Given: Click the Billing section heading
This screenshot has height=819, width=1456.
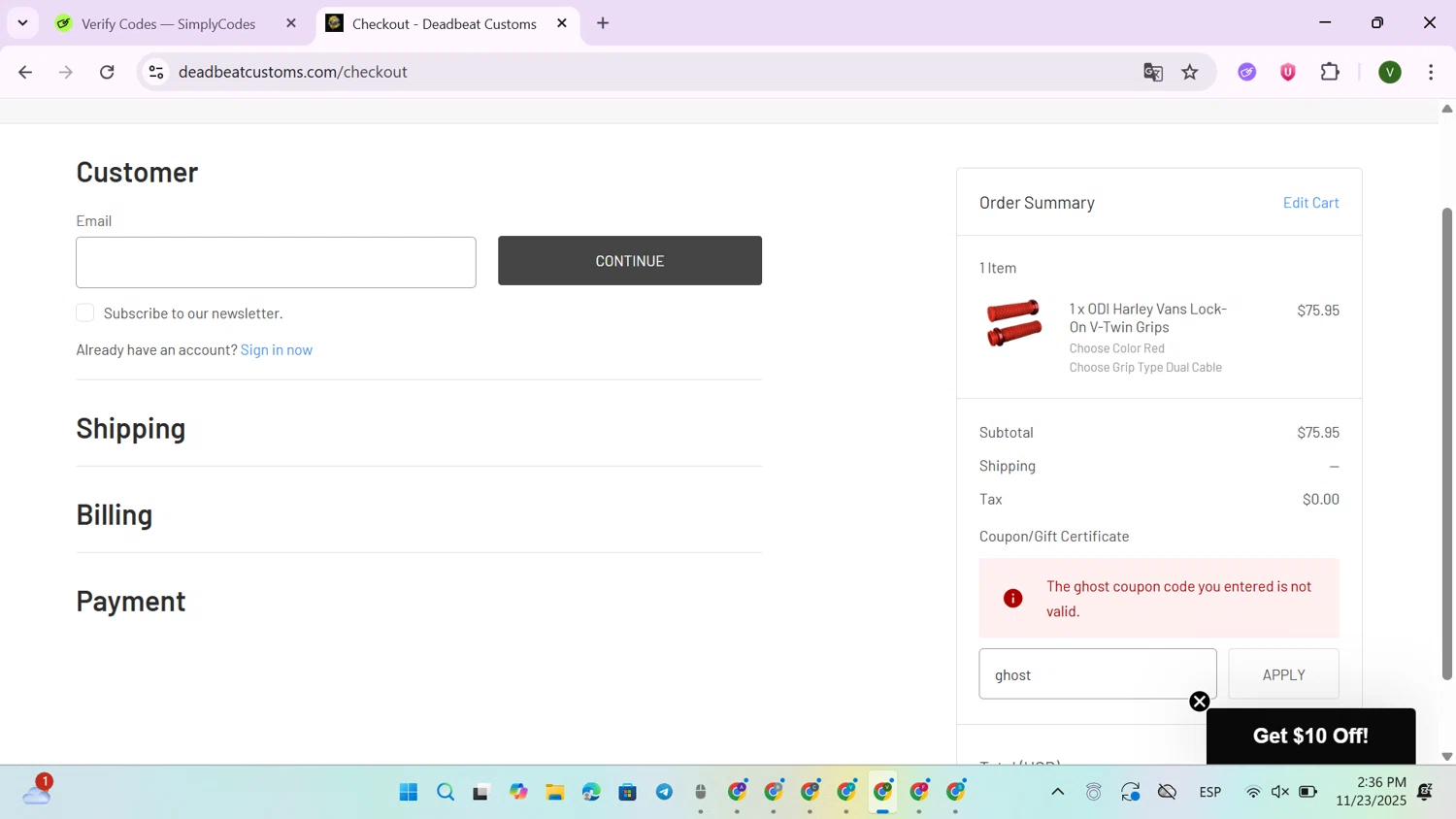Looking at the screenshot, I should [x=115, y=514].
